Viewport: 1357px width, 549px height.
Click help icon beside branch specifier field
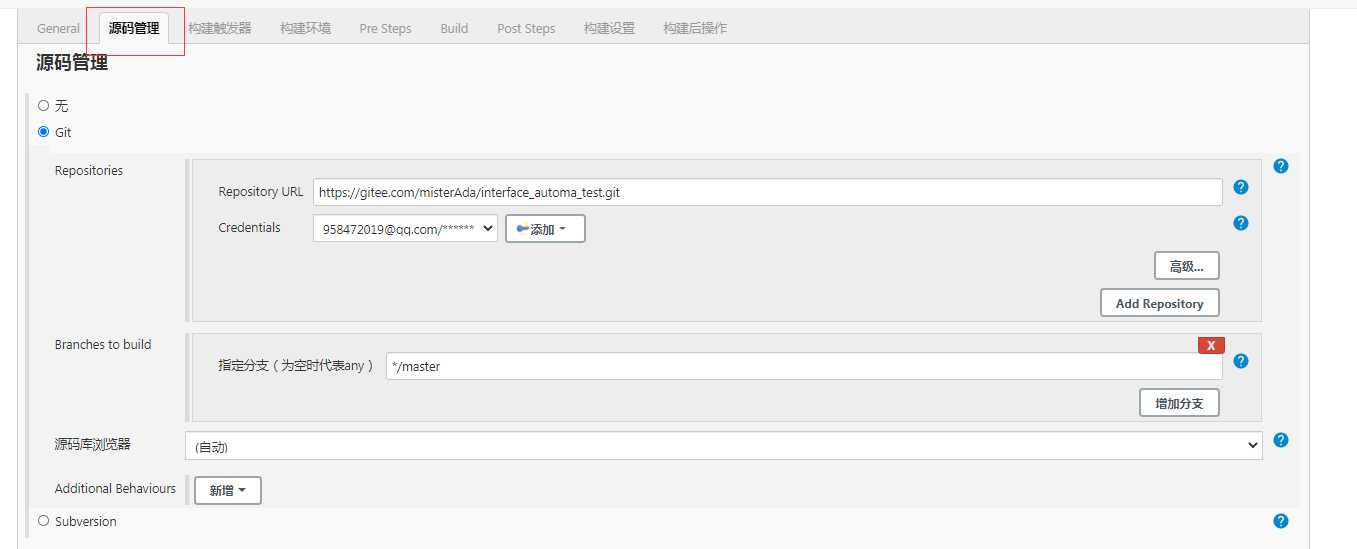pyautogui.click(x=1241, y=361)
